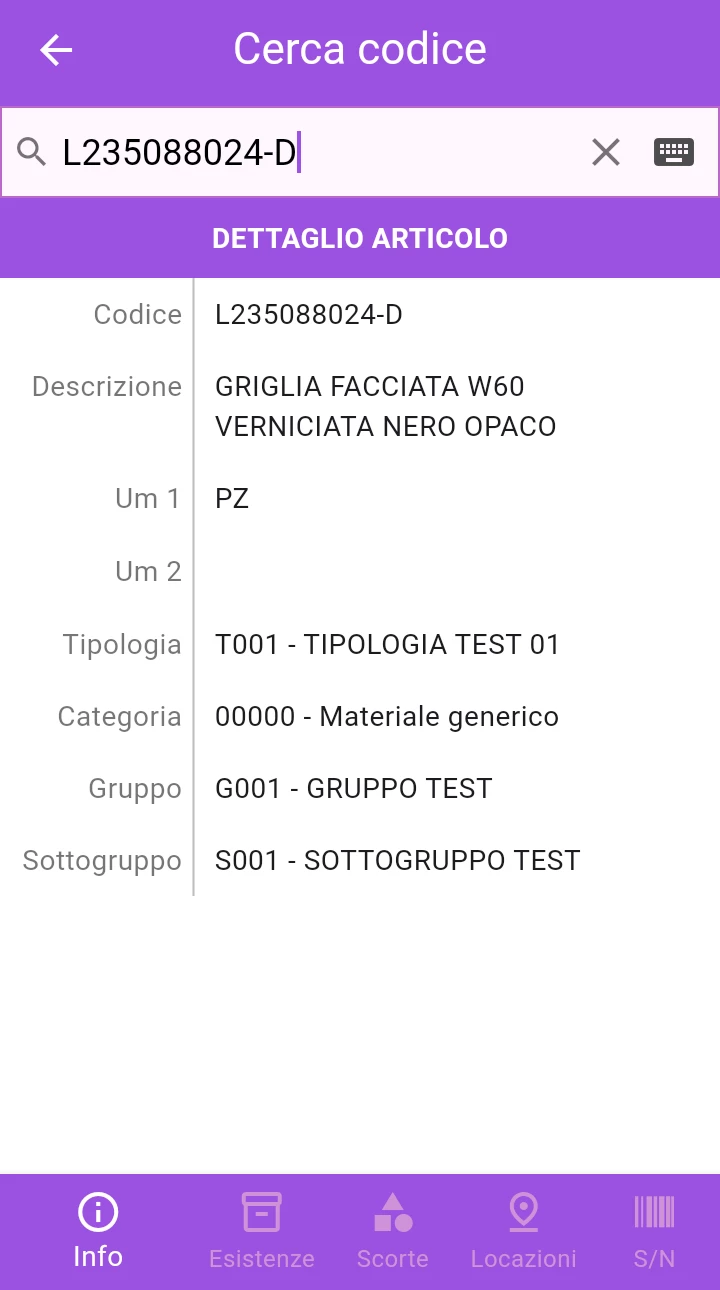The width and height of the screenshot is (720, 1290).
Task: Clear the search field with X
Action: point(606,152)
